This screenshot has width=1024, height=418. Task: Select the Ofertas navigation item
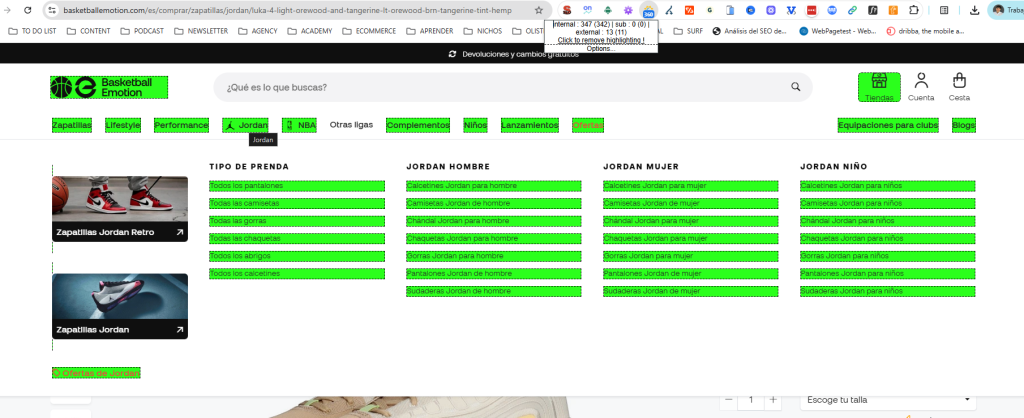[588, 125]
